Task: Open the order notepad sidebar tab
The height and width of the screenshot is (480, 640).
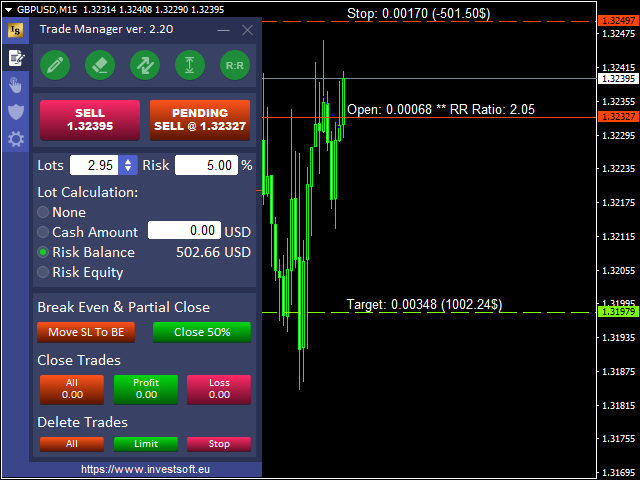Action: (15, 58)
